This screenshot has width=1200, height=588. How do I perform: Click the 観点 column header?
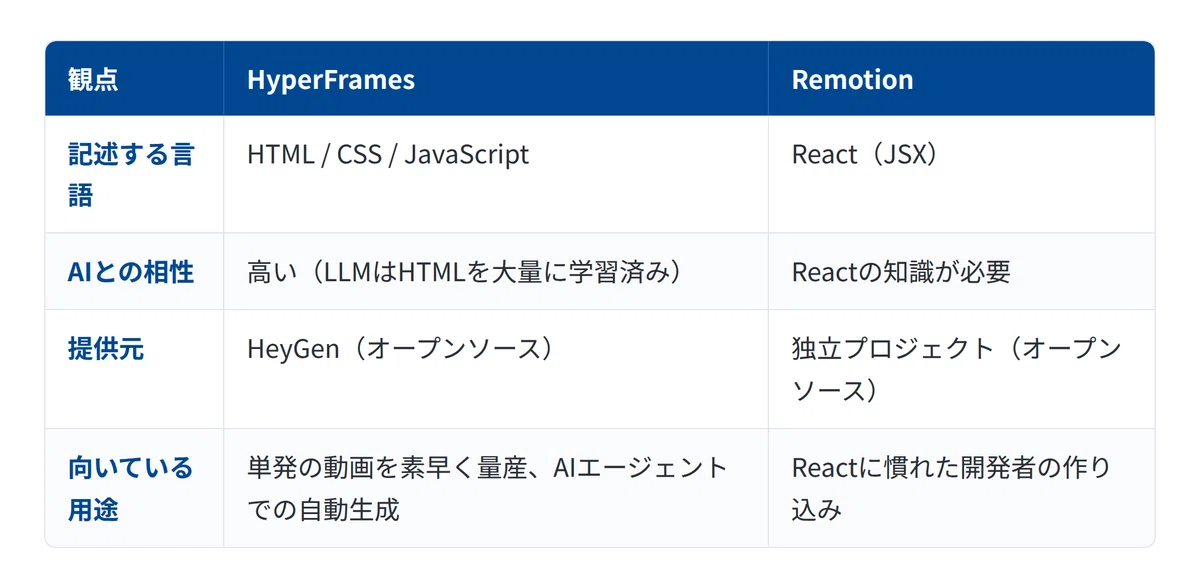pyautogui.click(x=134, y=79)
